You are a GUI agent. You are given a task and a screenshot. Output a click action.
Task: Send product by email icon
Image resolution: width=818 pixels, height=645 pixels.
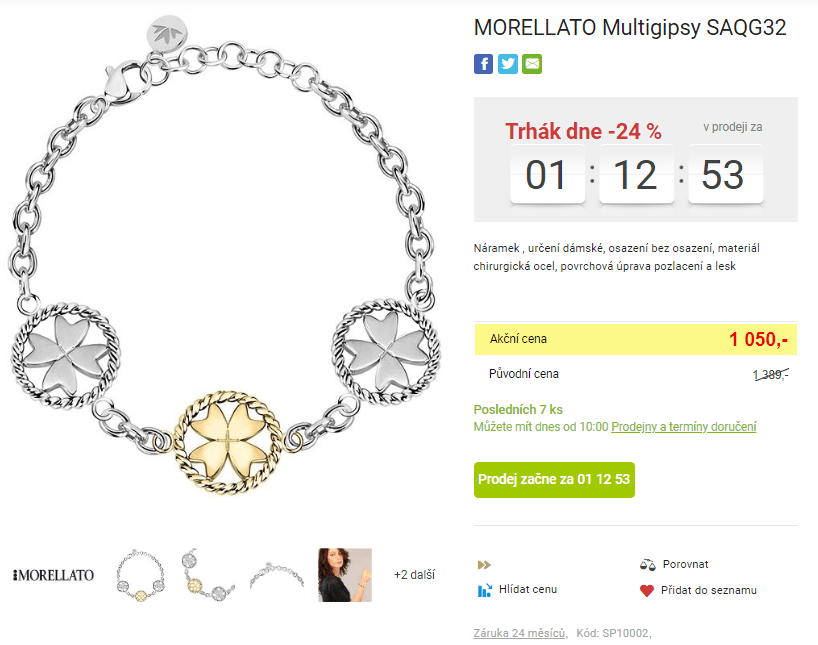point(532,64)
